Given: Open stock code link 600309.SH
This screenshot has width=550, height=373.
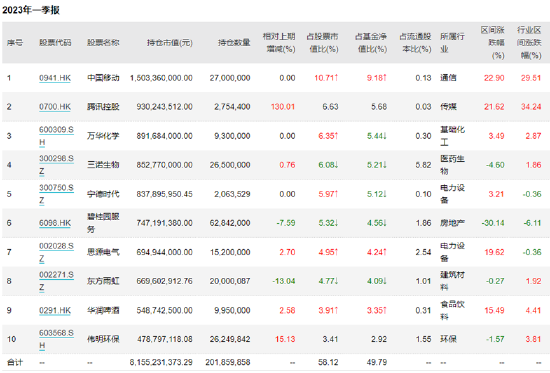Looking at the screenshot, I should pyautogui.click(x=56, y=136).
